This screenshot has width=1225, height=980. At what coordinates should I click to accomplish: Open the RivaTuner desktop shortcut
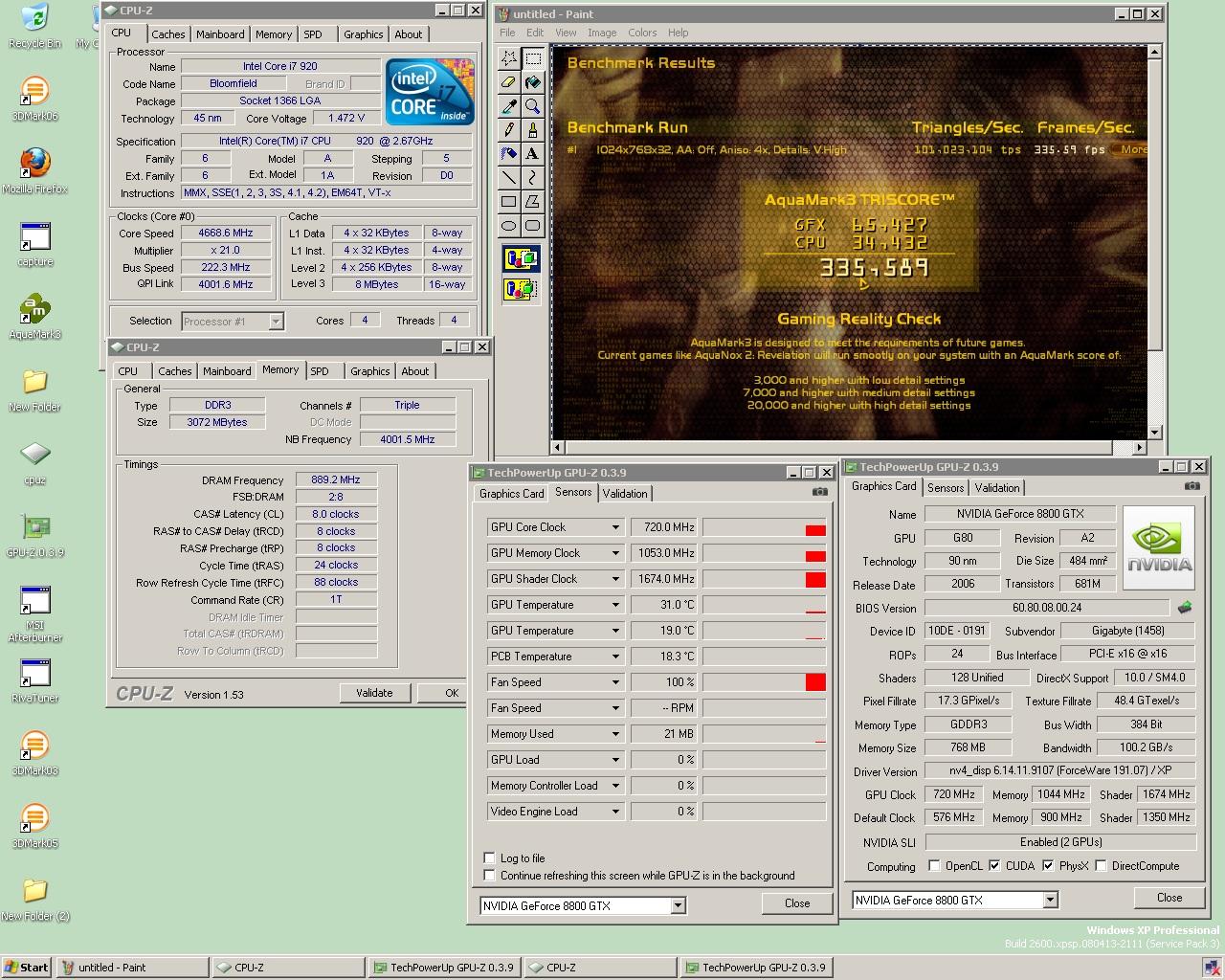tap(34, 679)
